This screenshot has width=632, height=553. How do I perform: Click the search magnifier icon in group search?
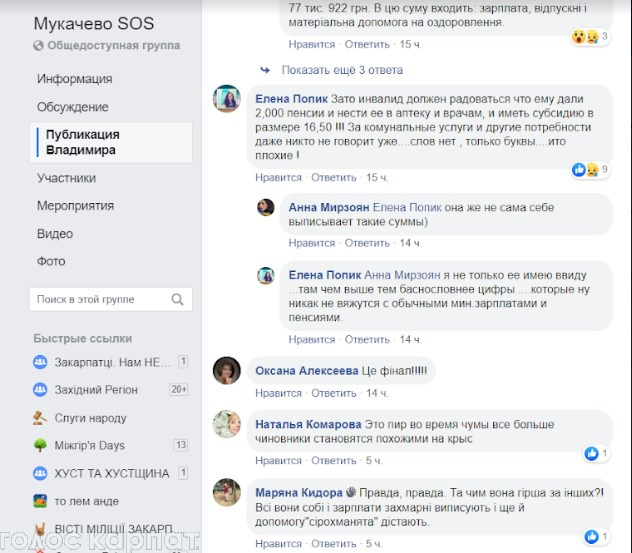177,299
